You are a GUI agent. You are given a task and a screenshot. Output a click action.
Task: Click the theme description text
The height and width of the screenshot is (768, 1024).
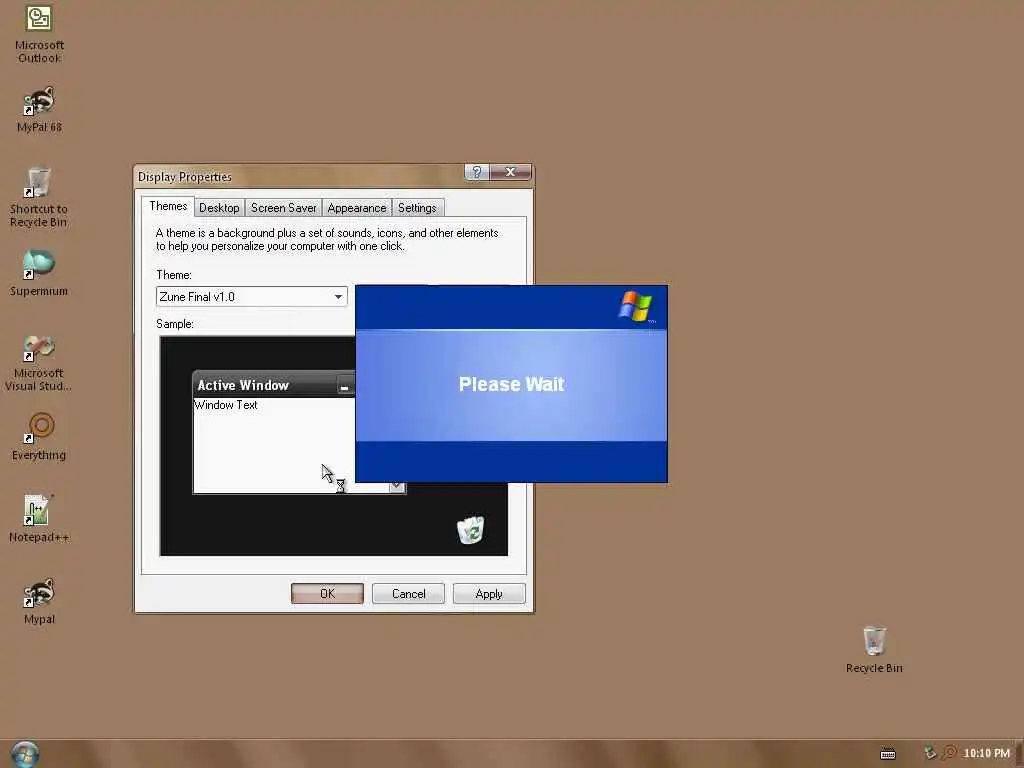tap(327, 239)
